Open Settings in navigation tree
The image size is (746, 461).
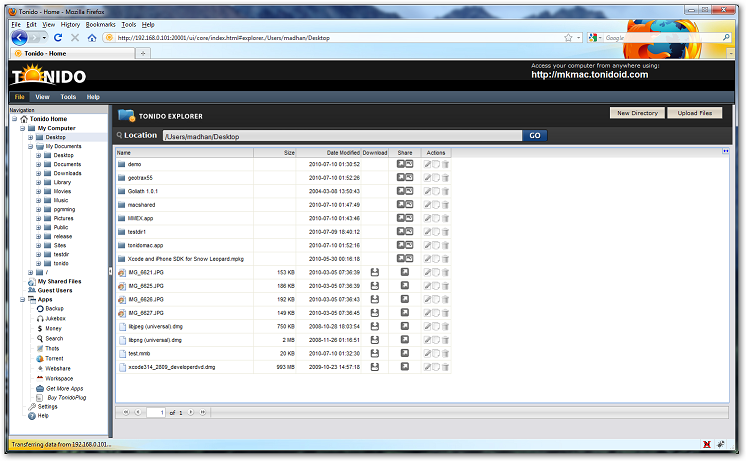[48, 407]
